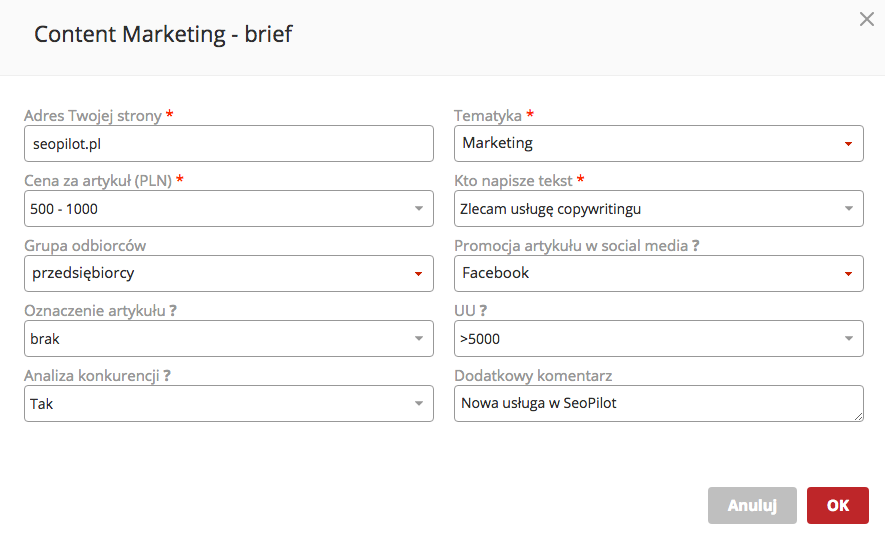Open the Kto napisze tekst dropdown
Viewport: 885px width, 535px height.
coord(658,209)
